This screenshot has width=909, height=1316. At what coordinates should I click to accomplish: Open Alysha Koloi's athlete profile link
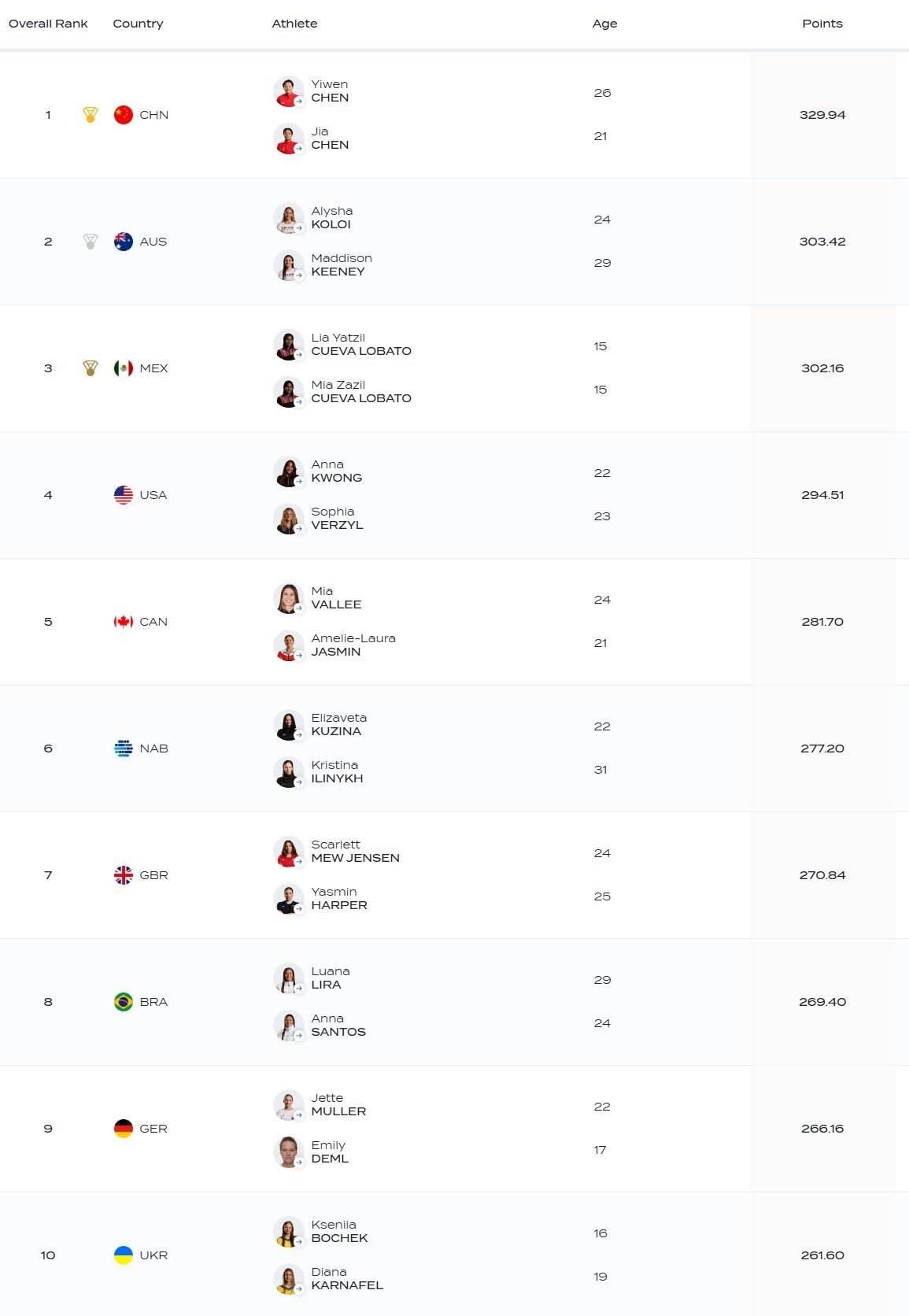(x=331, y=218)
